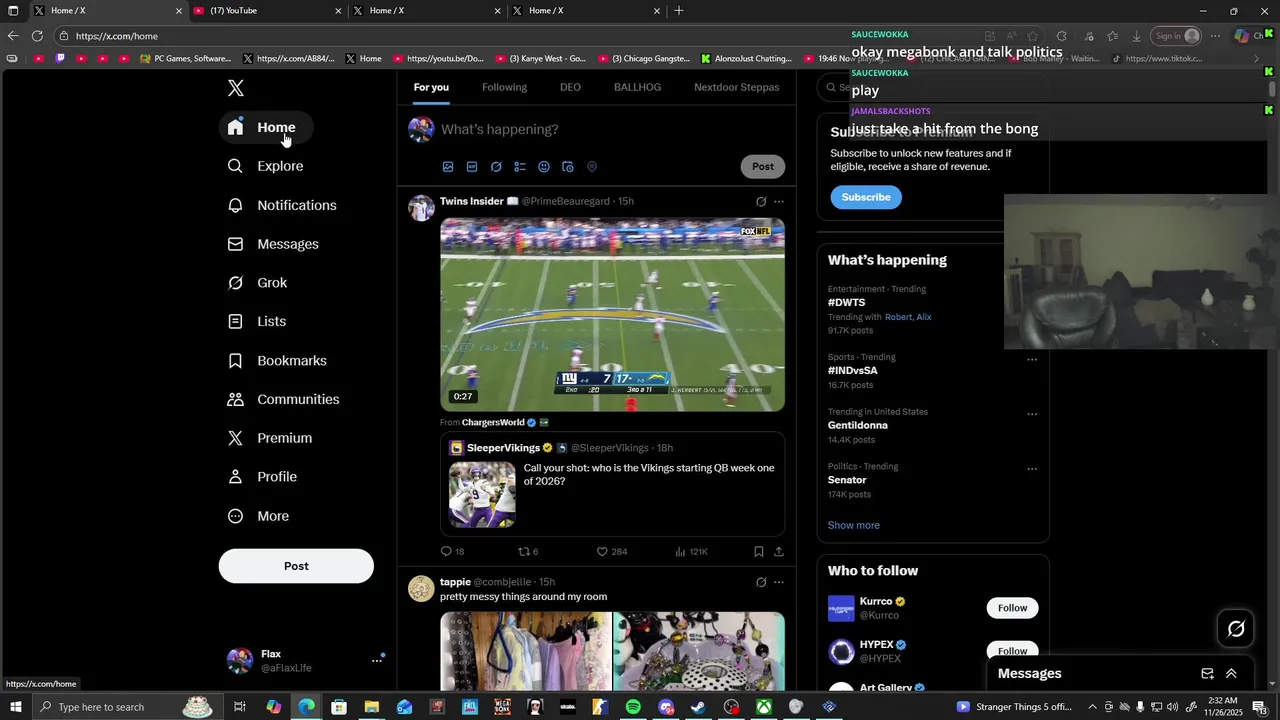Open Grok from the sidebar
1280x720 pixels.
(x=257, y=283)
